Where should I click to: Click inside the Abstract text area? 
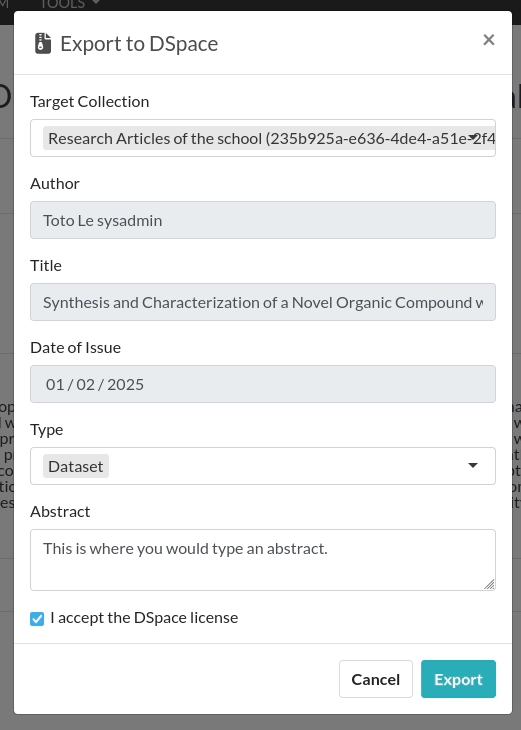pyautogui.click(x=263, y=560)
